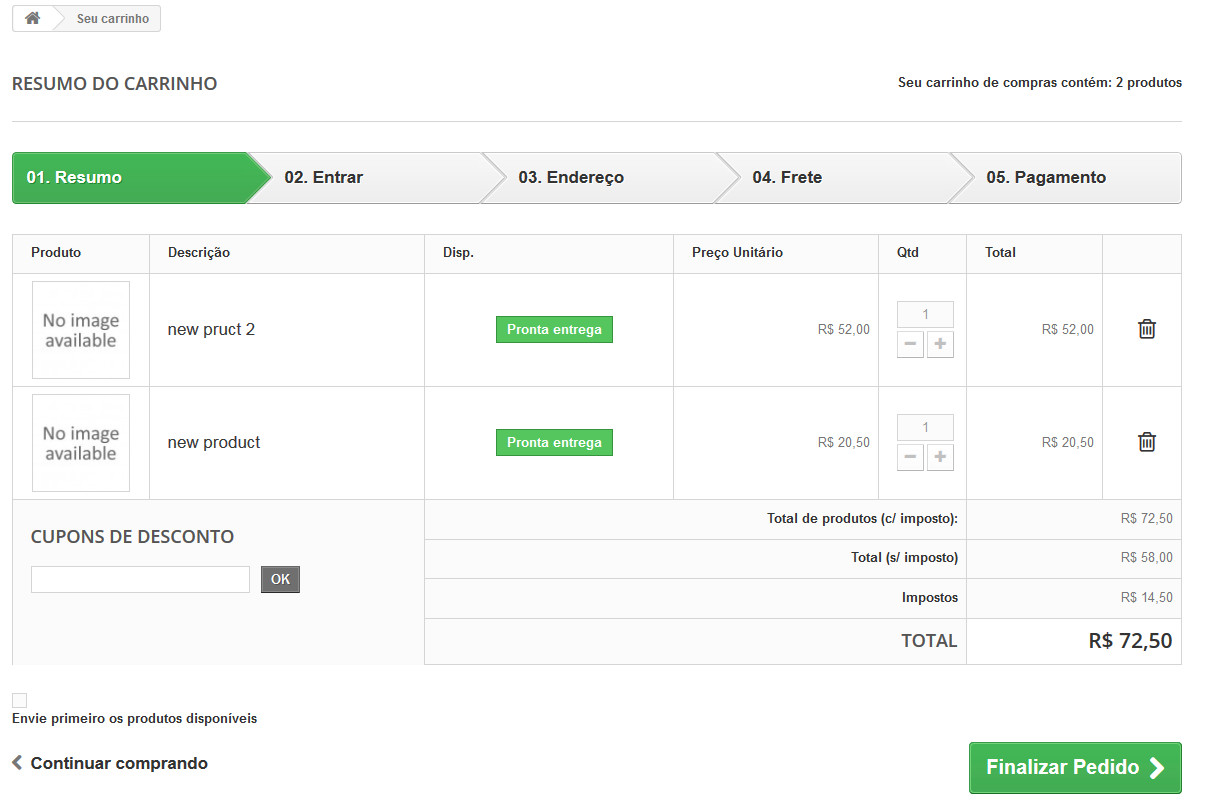Apply coupon with the OK button
The height and width of the screenshot is (806, 1216).
280,579
